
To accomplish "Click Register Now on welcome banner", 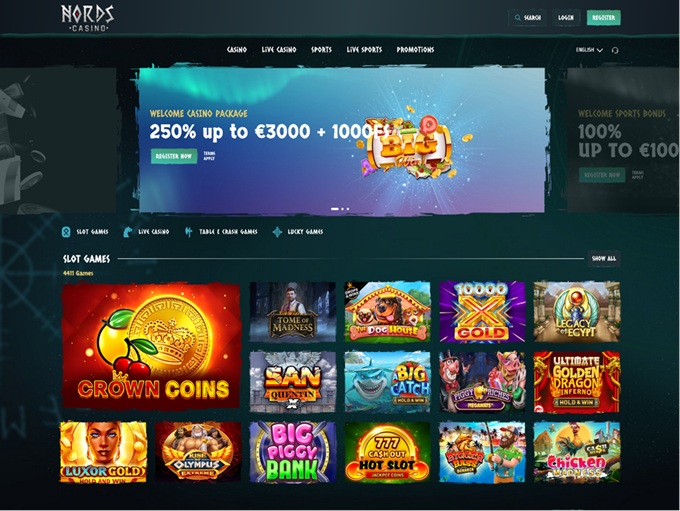I will (x=174, y=156).
